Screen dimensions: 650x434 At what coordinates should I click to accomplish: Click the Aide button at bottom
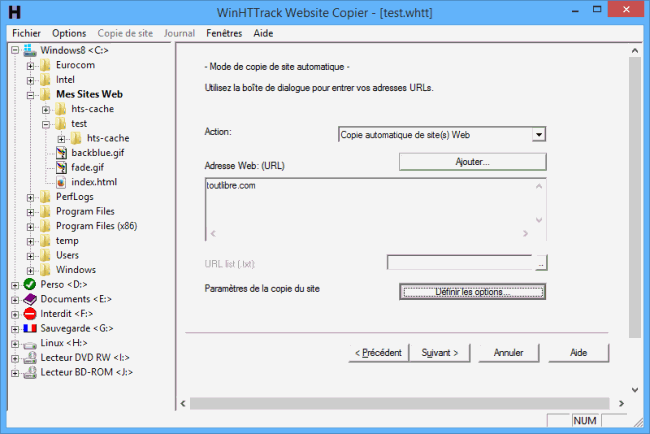tap(579, 353)
